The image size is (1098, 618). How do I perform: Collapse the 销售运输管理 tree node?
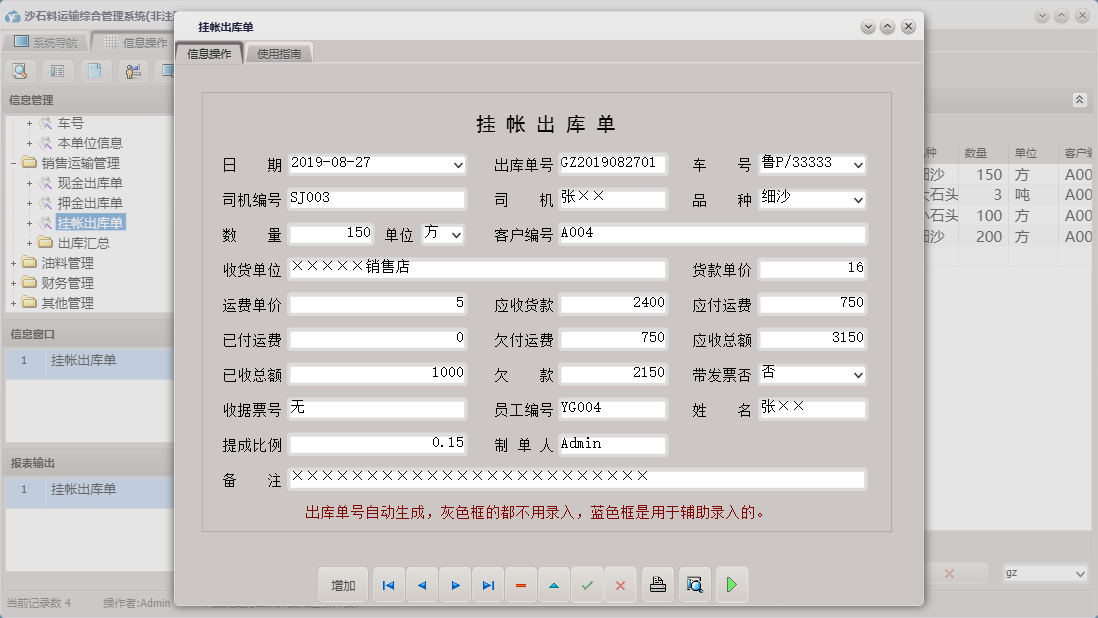[13, 163]
